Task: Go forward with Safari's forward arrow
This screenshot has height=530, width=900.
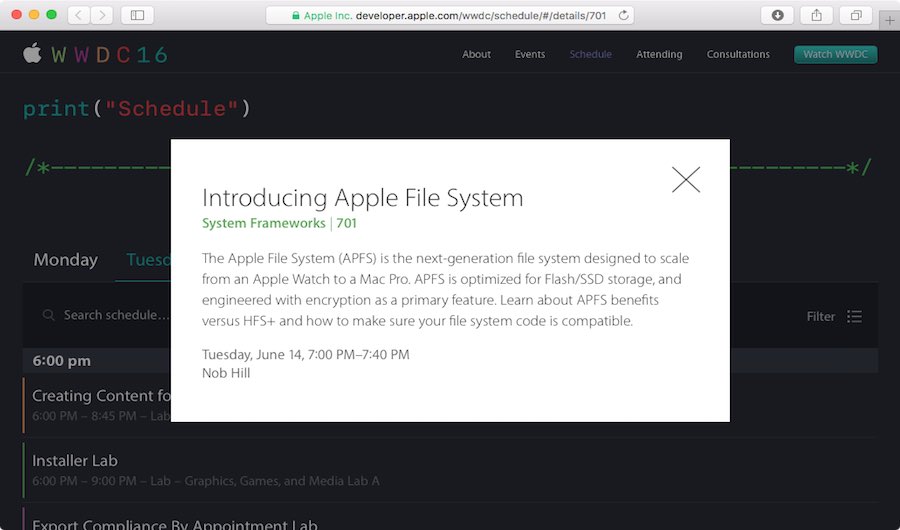Action: tap(101, 15)
